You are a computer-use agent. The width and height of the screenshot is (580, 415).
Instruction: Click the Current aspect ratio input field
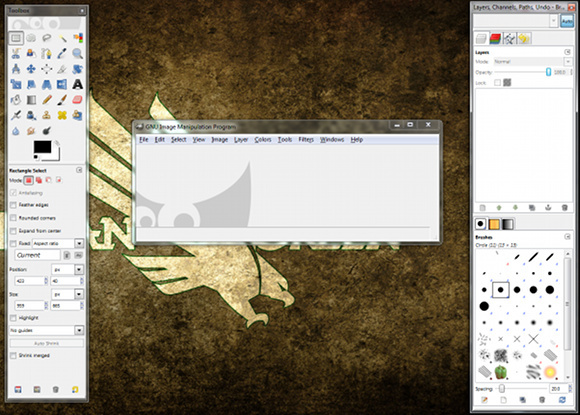37,255
